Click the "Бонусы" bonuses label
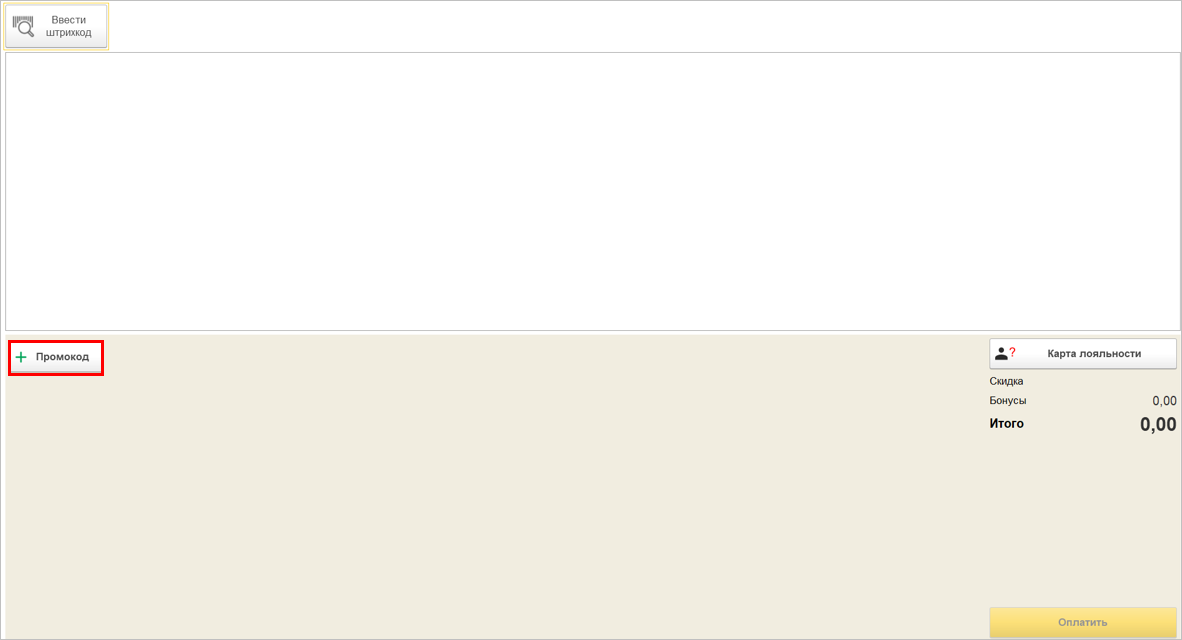The image size is (1182, 640). (1008, 401)
